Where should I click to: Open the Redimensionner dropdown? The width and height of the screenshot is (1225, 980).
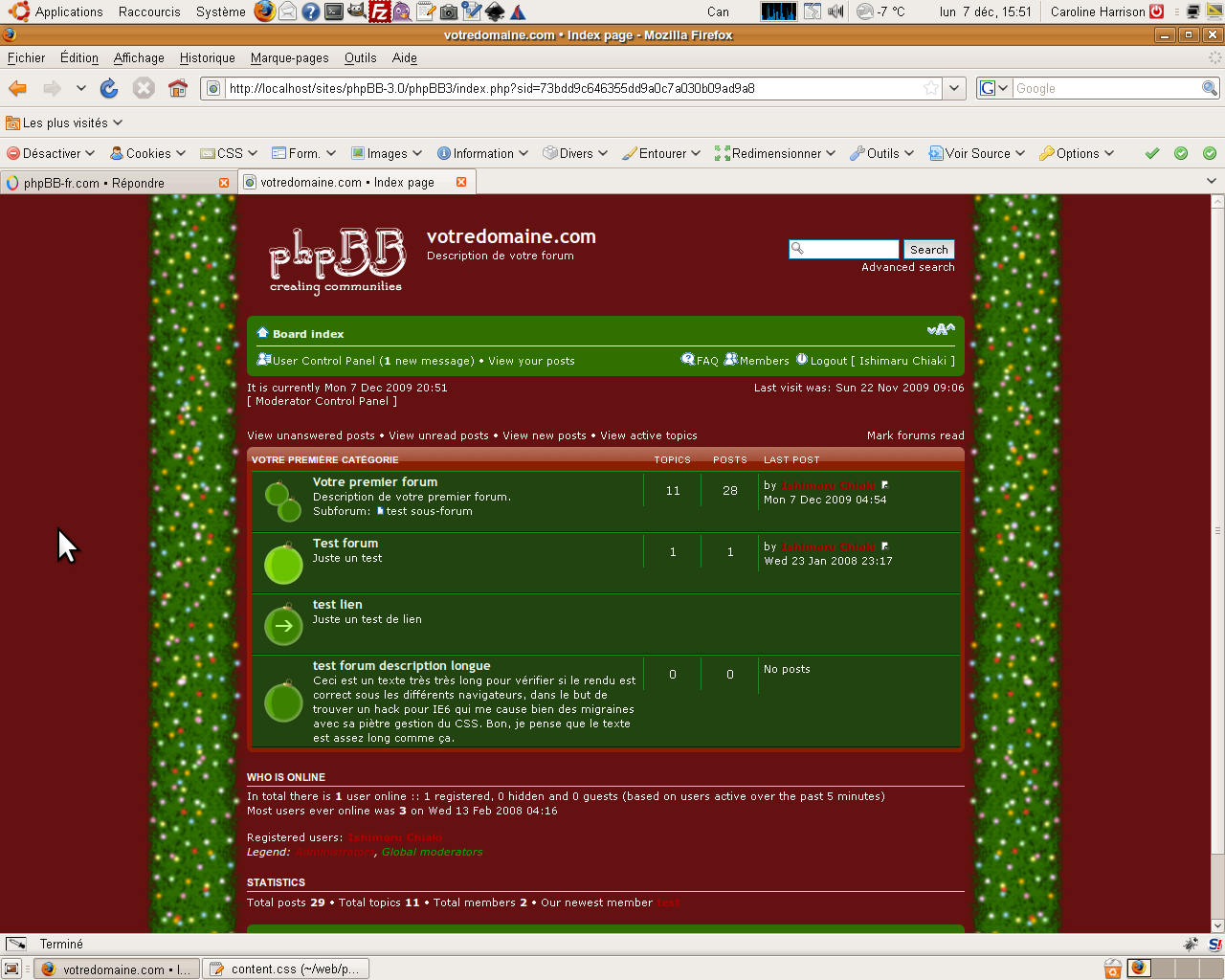tap(775, 153)
